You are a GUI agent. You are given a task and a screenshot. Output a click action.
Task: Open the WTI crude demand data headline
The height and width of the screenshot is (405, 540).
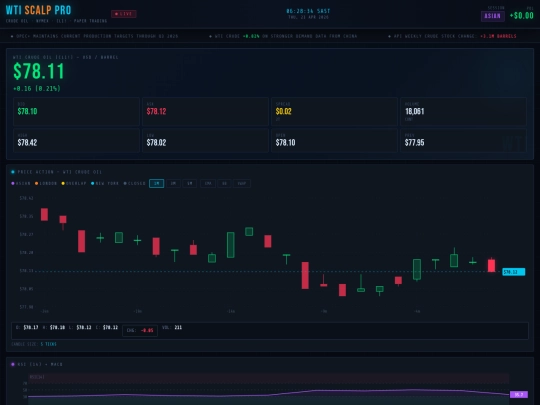click(283, 36)
